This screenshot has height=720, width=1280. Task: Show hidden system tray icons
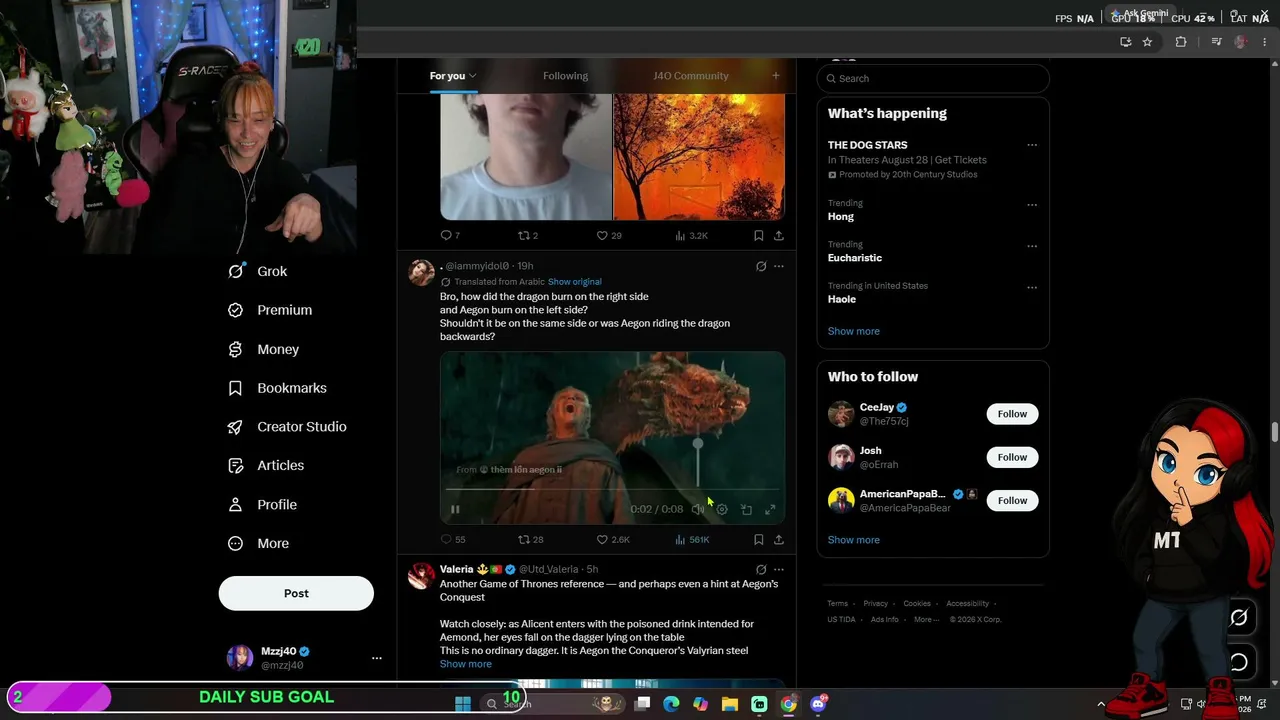click(x=1101, y=704)
